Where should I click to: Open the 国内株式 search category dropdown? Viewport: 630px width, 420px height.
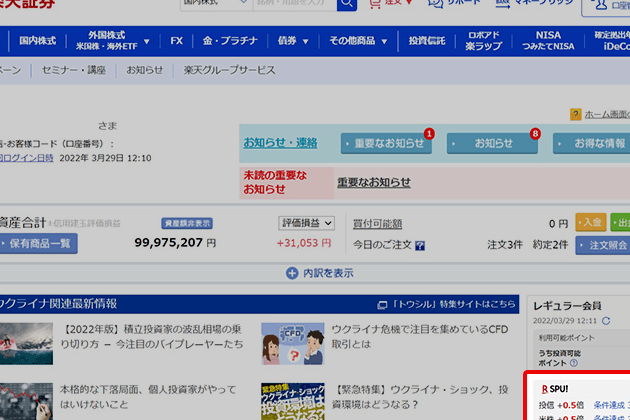tap(217, 4)
